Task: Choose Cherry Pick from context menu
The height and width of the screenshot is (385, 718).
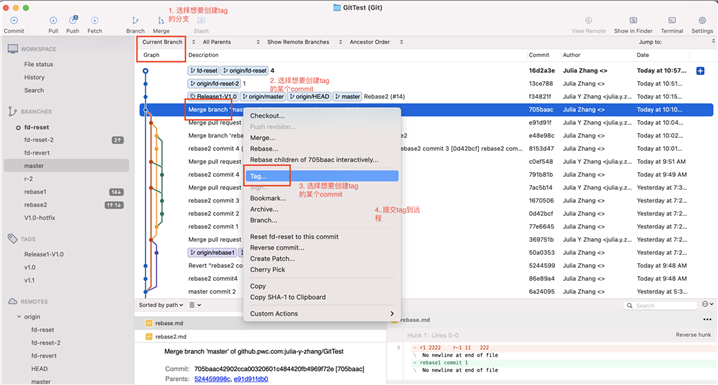Action: [x=267, y=270]
